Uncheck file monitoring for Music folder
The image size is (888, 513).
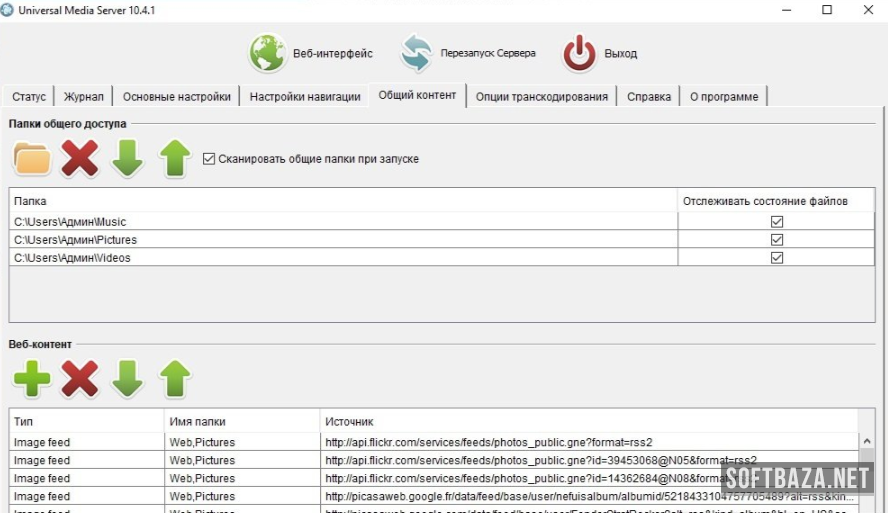pyautogui.click(x=776, y=222)
